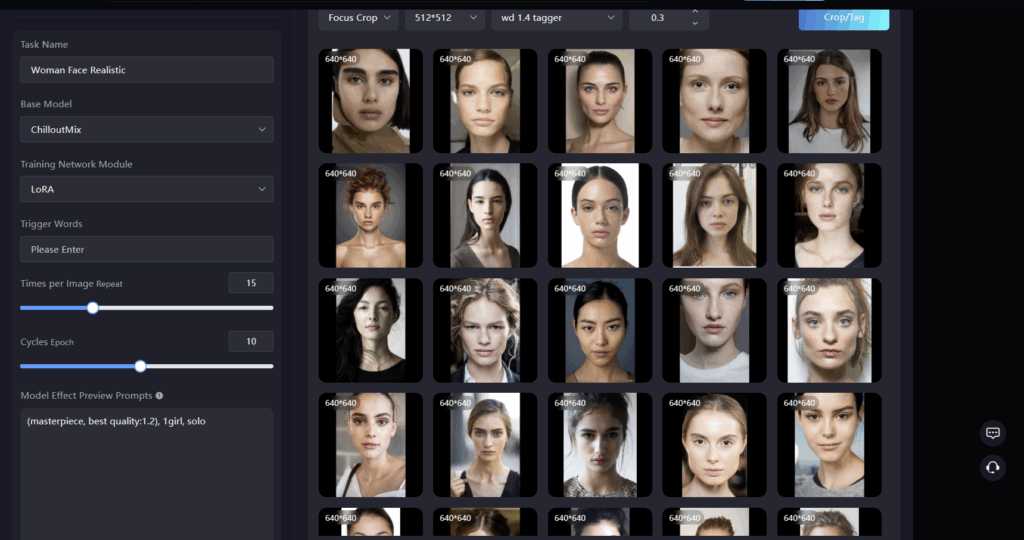This screenshot has width=1024, height=540.
Task: Expand the 512*512 resolution dropdown
Action: (x=444, y=18)
